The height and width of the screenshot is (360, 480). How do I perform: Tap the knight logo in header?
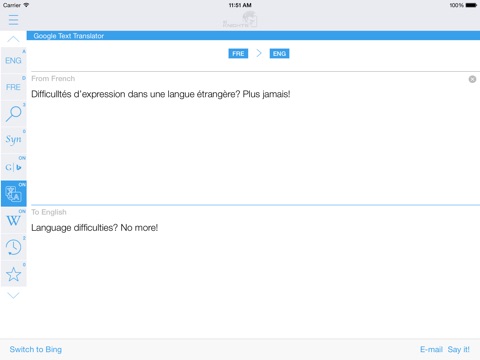pyautogui.click(x=240, y=20)
